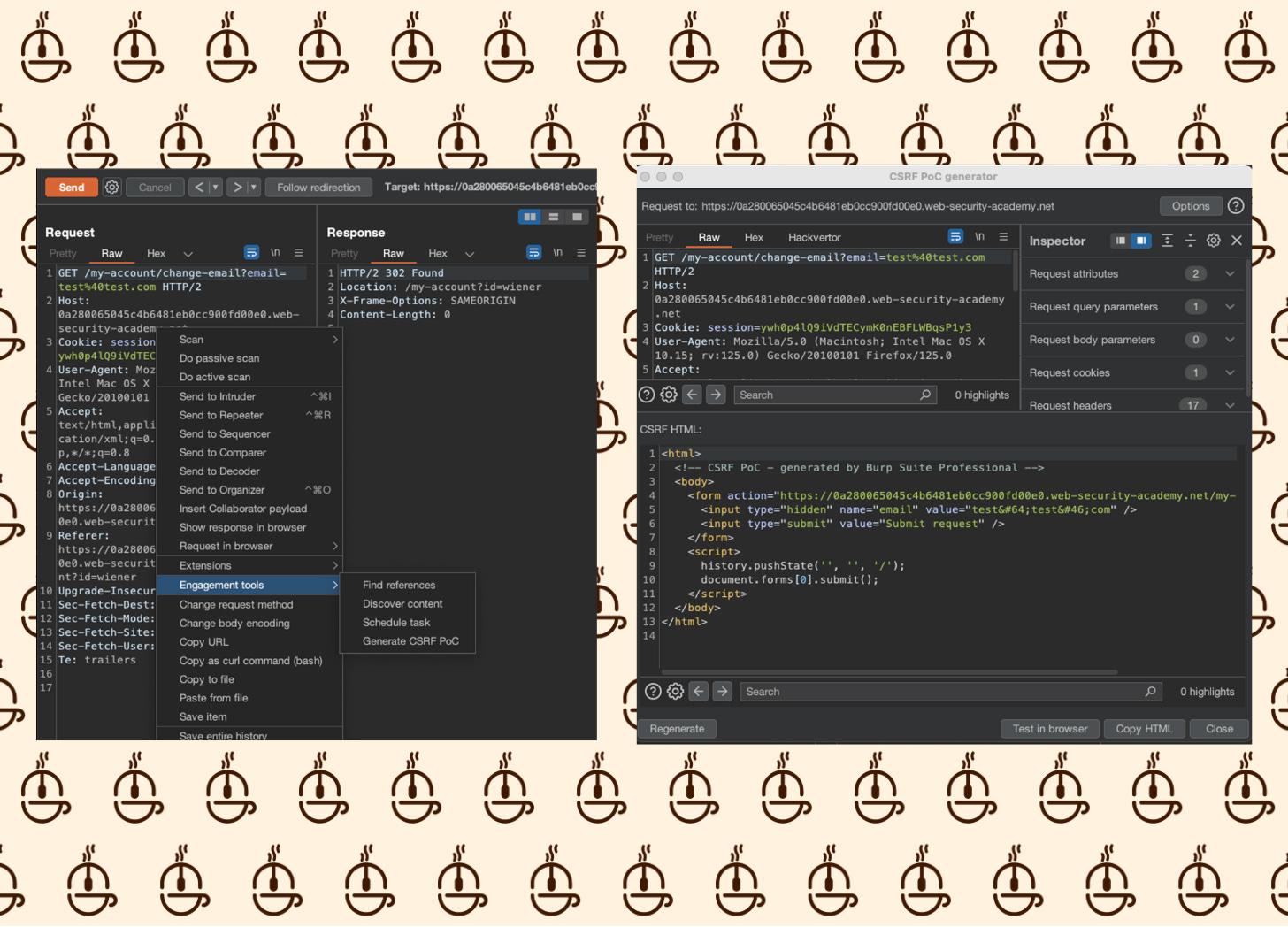1288x927 pixels.
Task: Open history dropdown beside the forward arrow
Action: pyautogui.click(x=253, y=188)
